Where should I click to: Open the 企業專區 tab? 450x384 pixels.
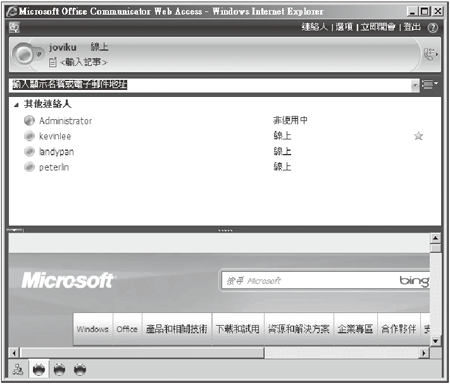click(355, 329)
